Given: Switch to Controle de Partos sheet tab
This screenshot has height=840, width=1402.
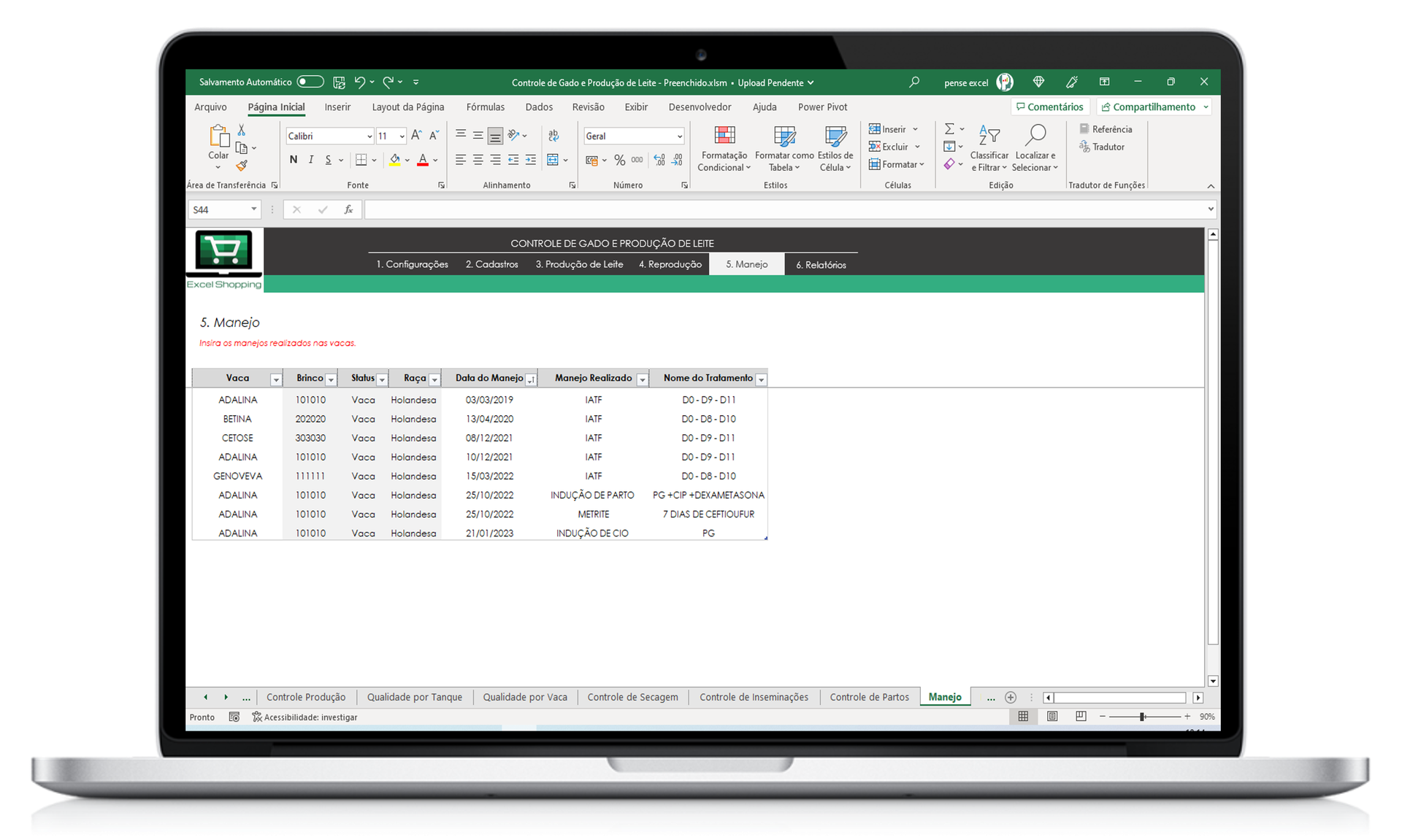Looking at the screenshot, I should click(x=869, y=697).
